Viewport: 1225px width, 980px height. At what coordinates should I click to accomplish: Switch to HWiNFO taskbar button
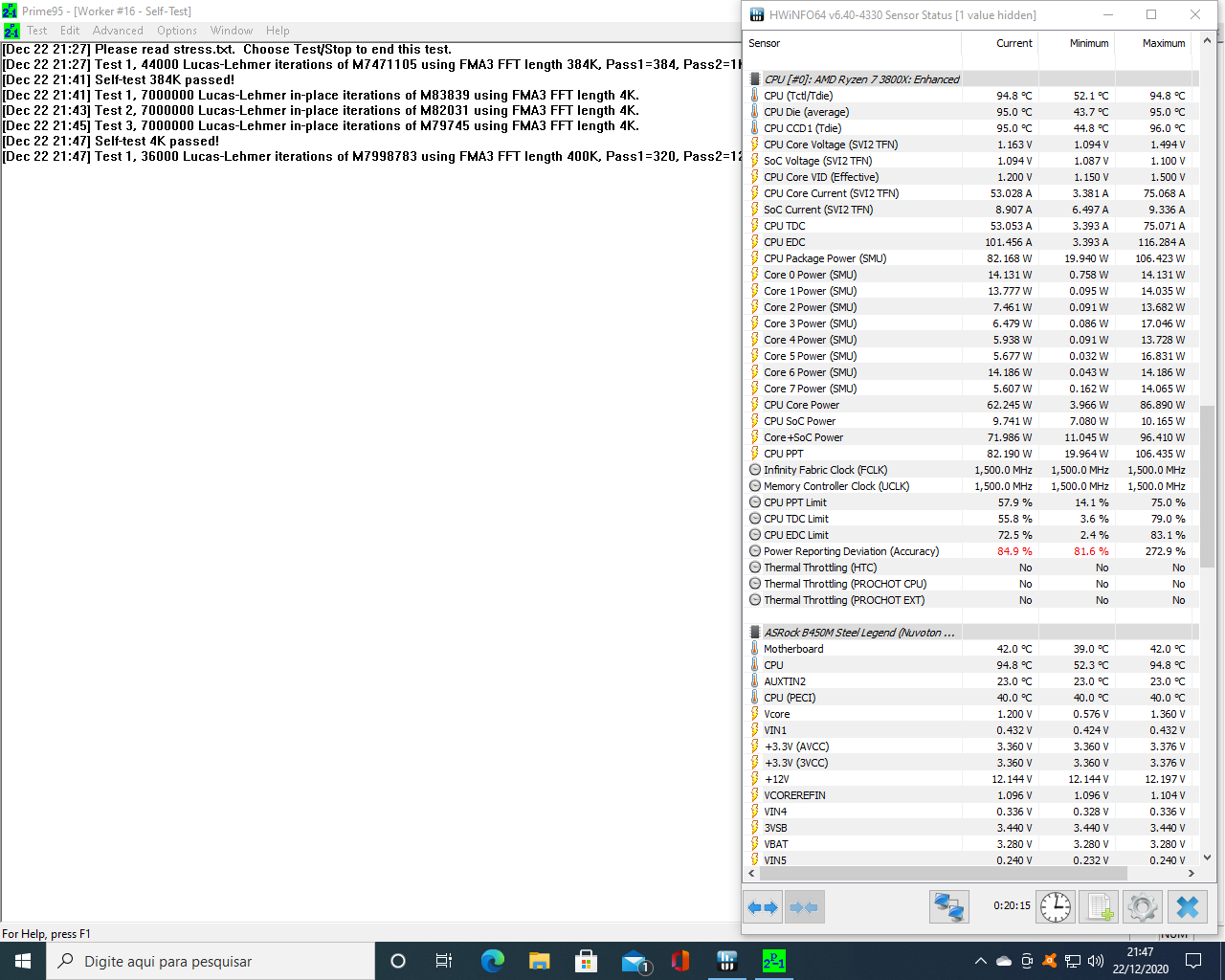click(x=727, y=961)
